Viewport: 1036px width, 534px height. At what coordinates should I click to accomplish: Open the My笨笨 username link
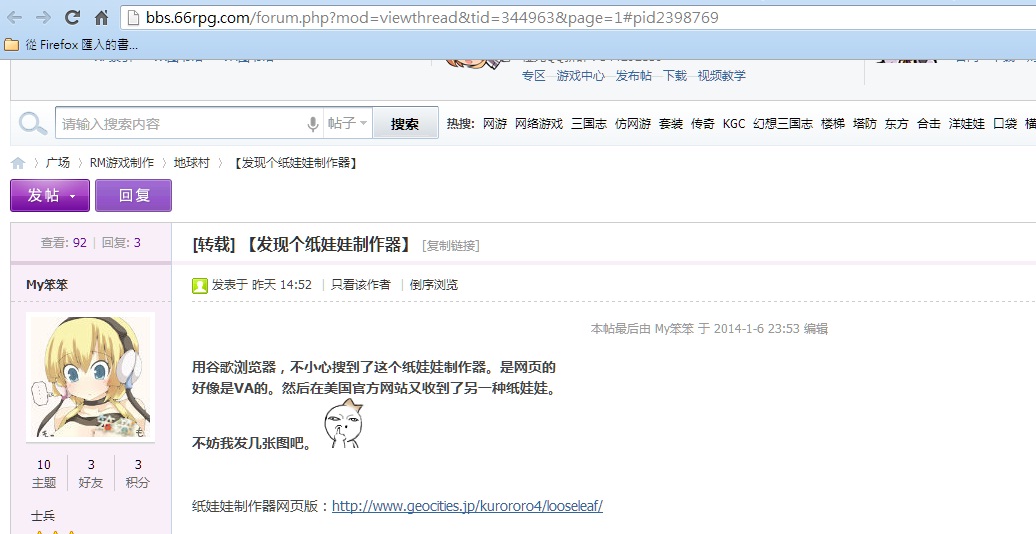click(47, 285)
